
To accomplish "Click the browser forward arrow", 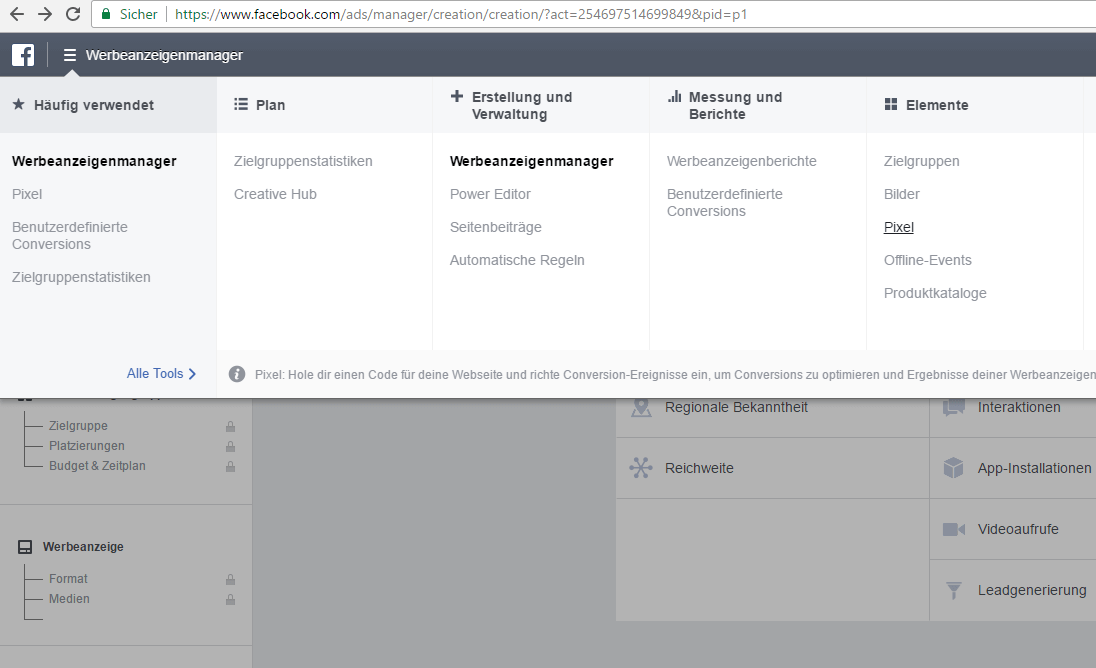I will pos(45,14).
